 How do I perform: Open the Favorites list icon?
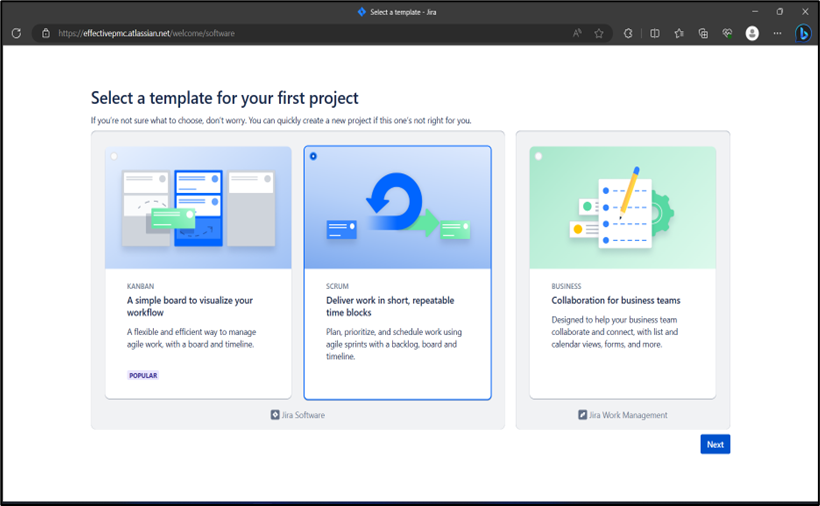tap(679, 33)
